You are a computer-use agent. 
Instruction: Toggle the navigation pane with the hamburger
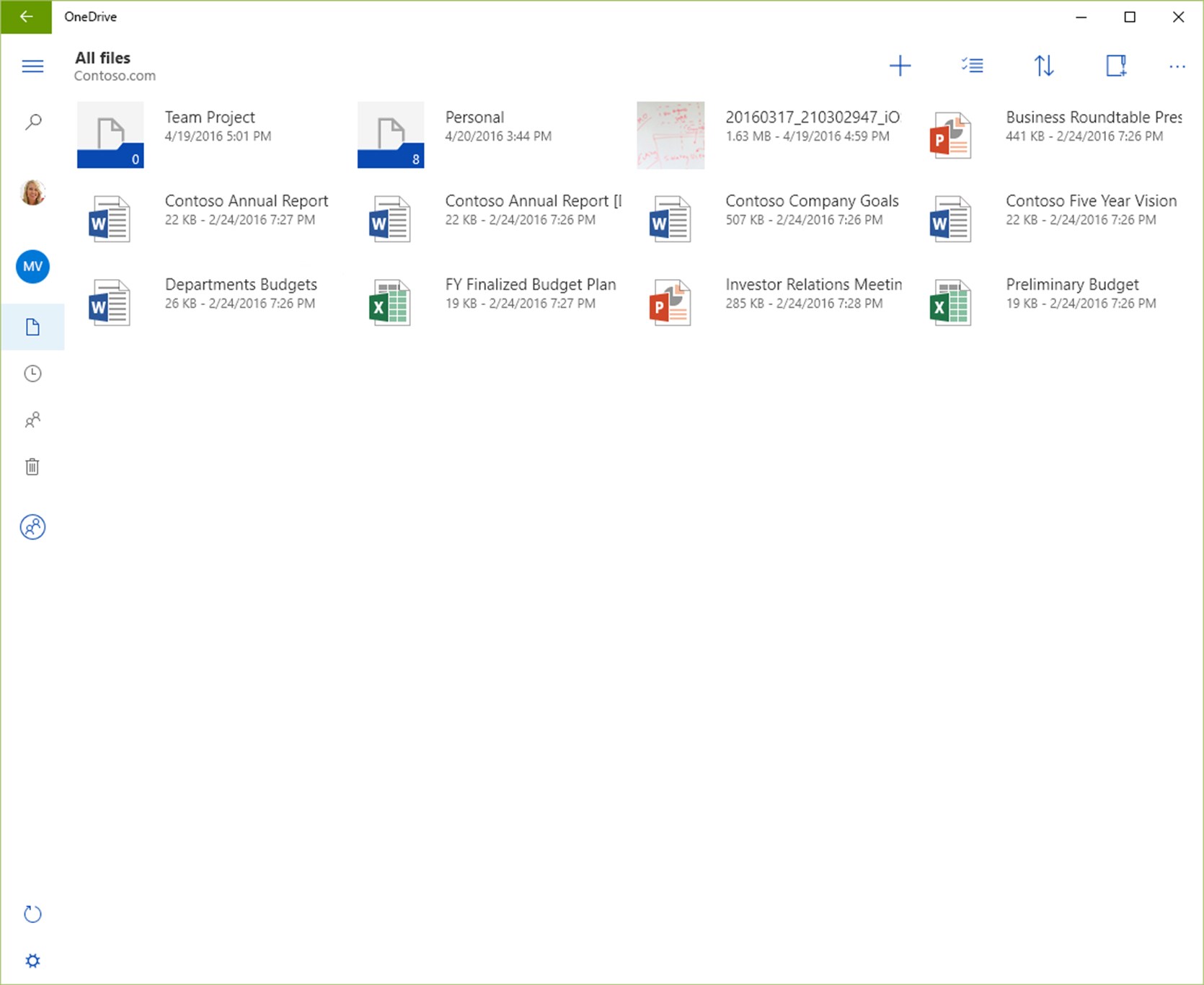pos(32,66)
